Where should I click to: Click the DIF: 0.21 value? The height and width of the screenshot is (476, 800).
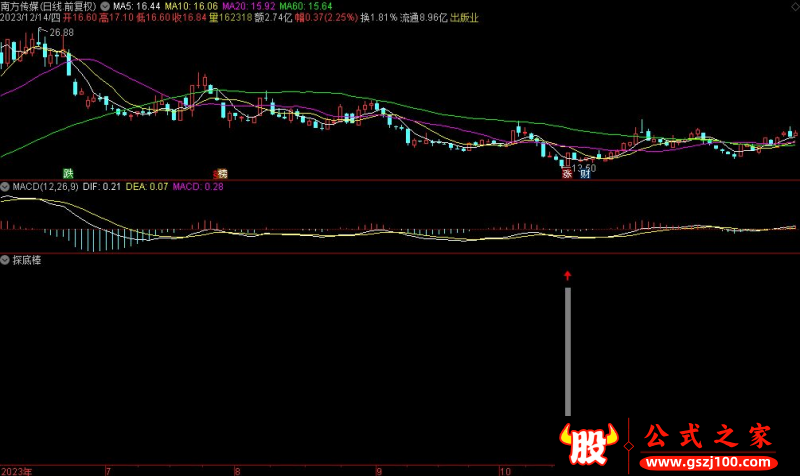102,187
